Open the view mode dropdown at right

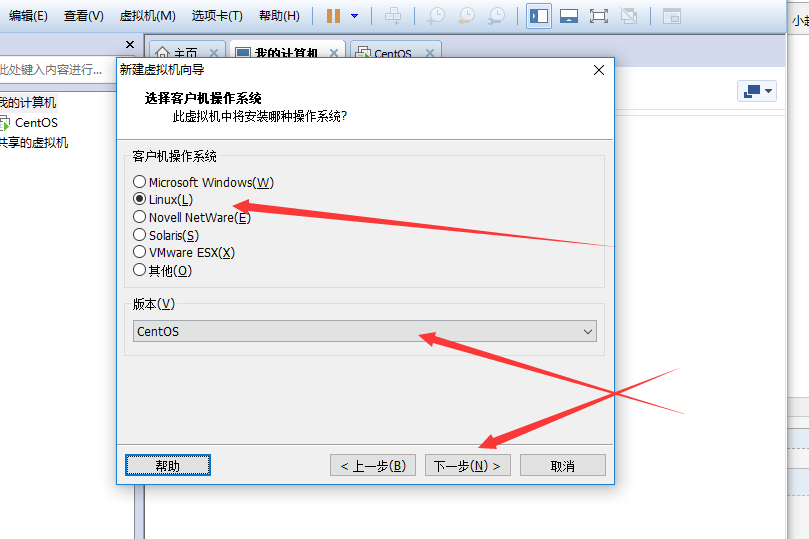(x=757, y=91)
